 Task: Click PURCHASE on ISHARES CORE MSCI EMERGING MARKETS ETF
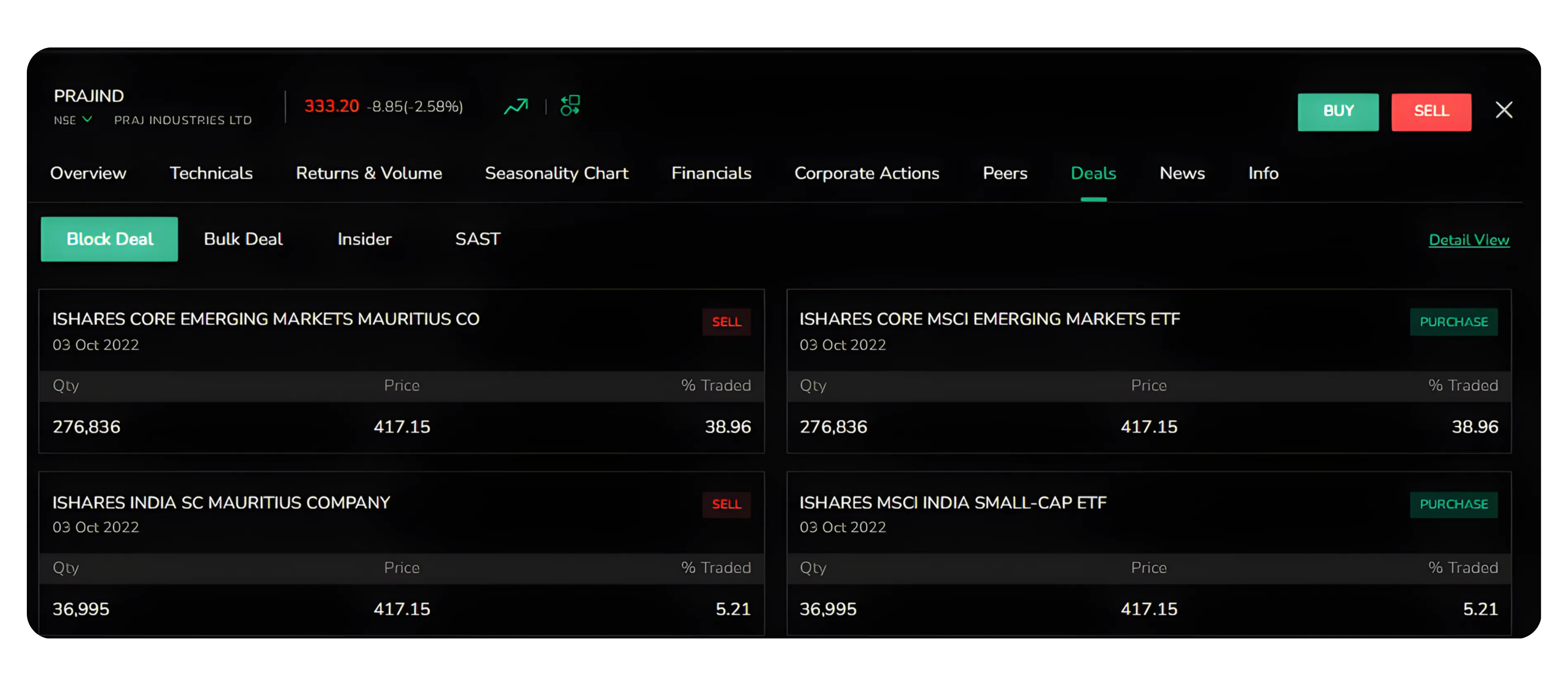1454,322
